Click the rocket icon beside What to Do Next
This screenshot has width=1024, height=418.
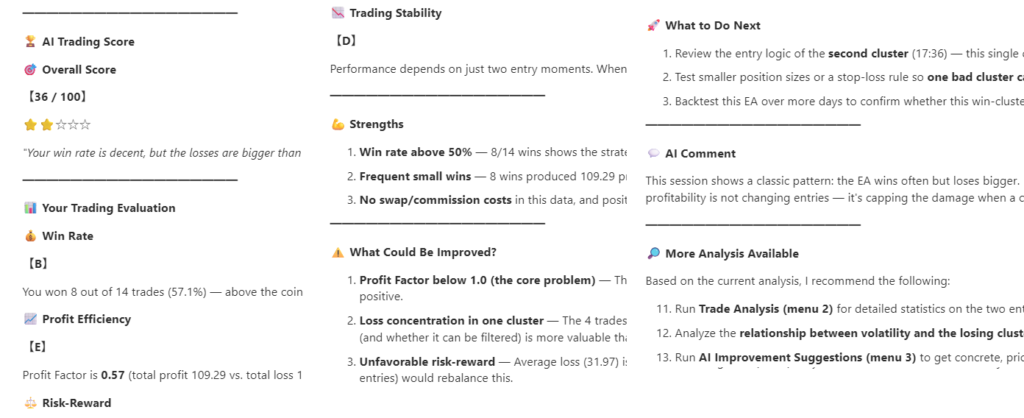pos(653,25)
